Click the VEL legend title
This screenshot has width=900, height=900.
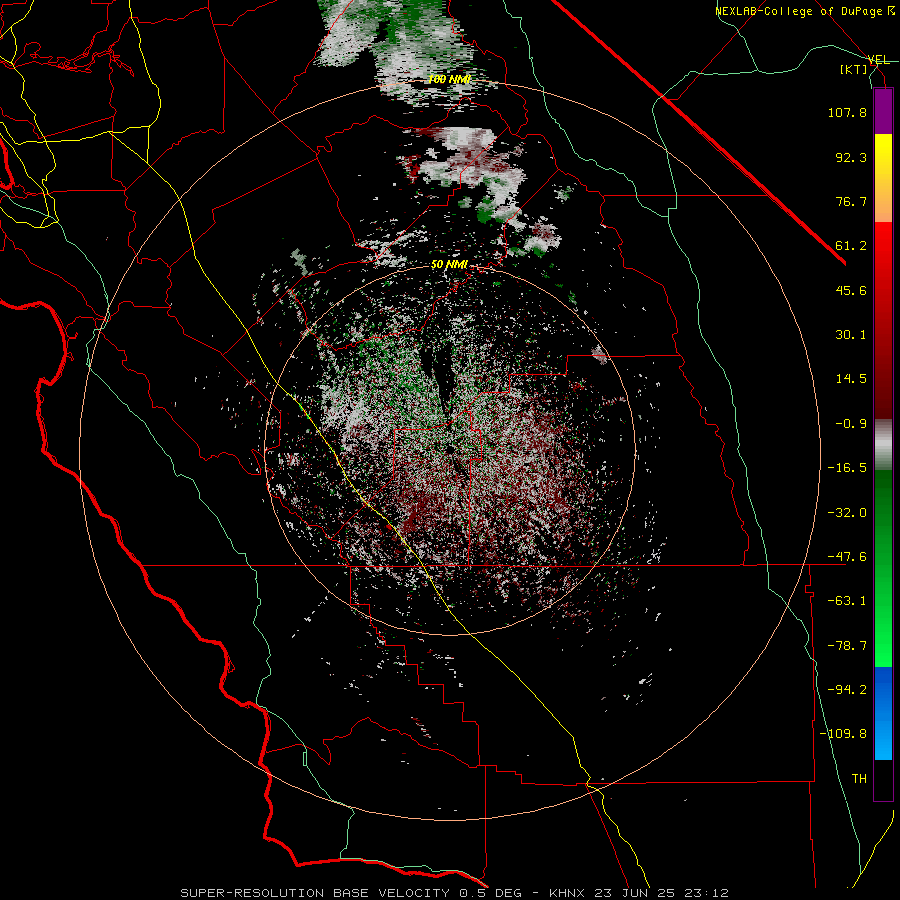coord(878,60)
